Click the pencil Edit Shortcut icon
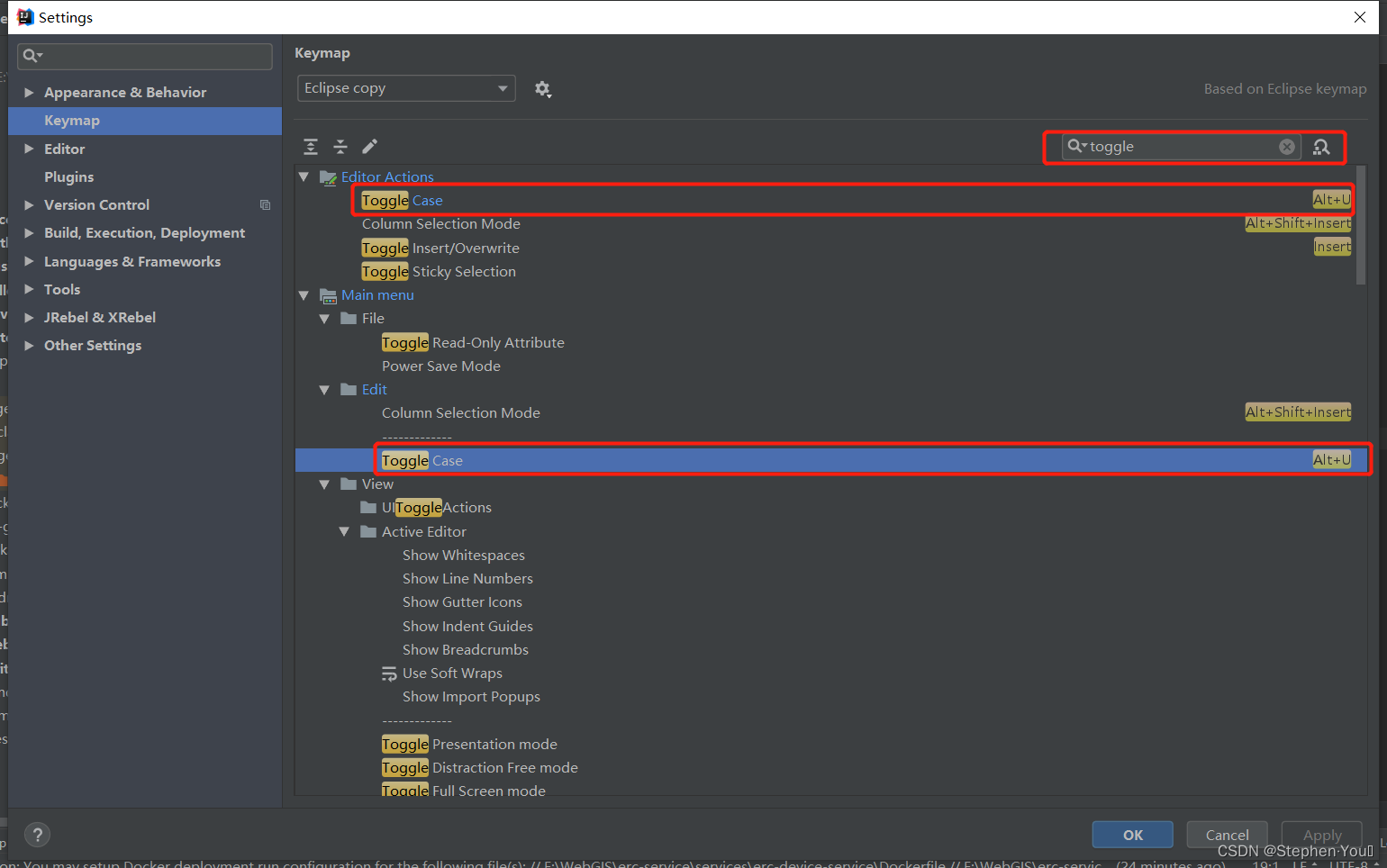 [370, 146]
